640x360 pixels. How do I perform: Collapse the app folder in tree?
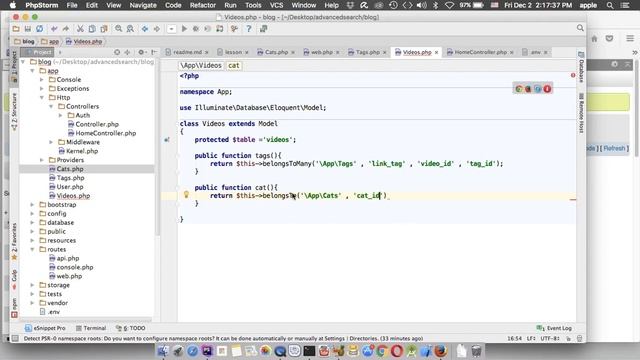32,71
